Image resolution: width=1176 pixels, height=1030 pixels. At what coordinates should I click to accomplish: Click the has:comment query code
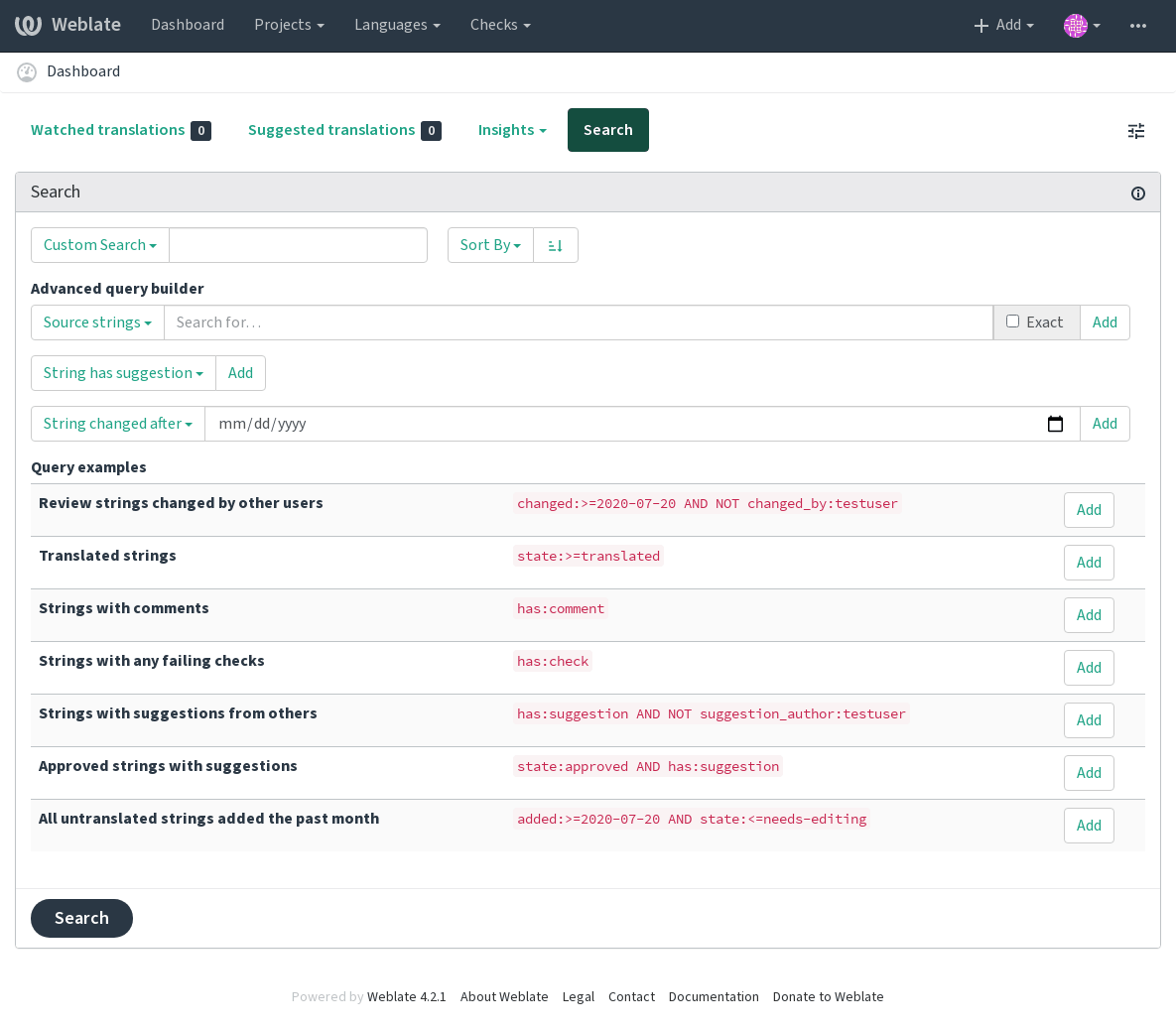click(x=561, y=609)
